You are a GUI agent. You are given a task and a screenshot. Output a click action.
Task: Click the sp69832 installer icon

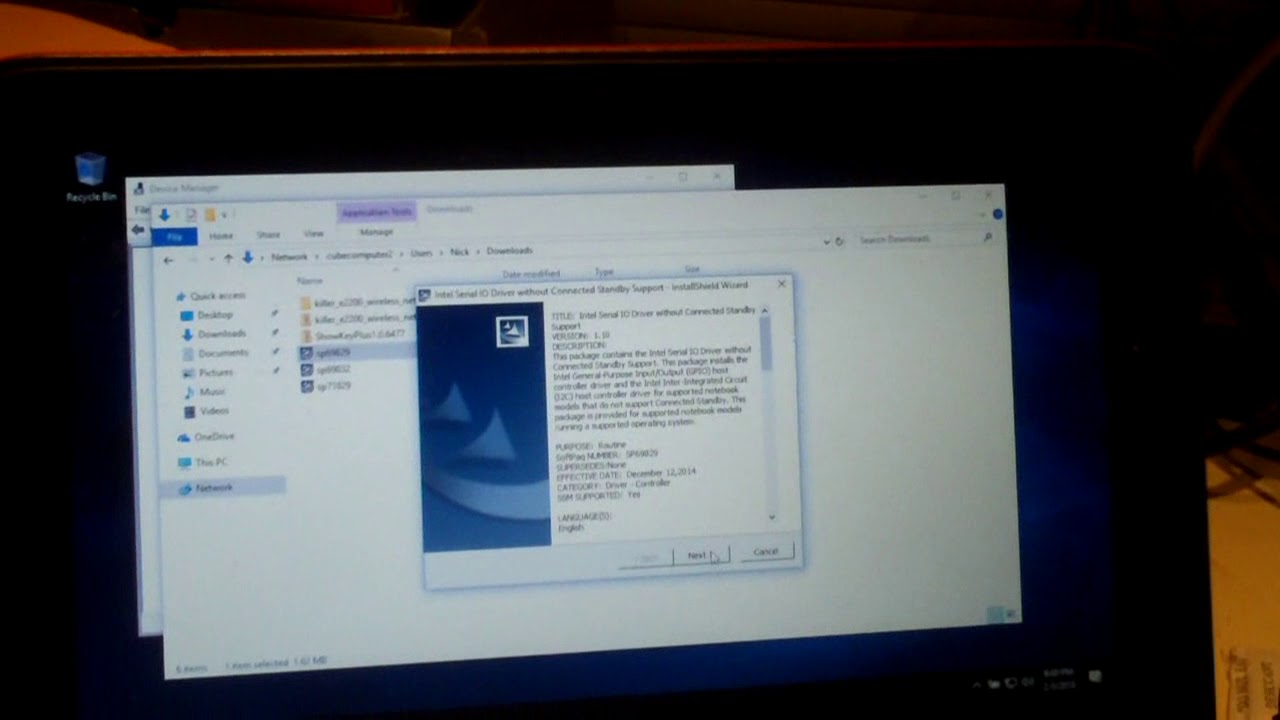pyautogui.click(x=307, y=370)
